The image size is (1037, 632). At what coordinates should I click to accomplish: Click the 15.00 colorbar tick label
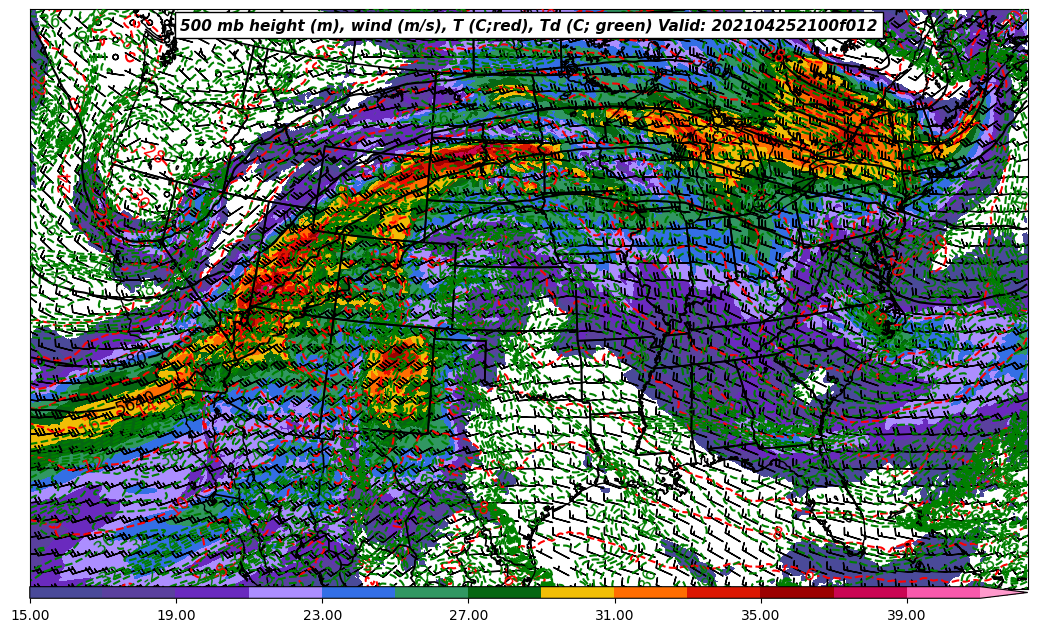pyautogui.click(x=30, y=616)
